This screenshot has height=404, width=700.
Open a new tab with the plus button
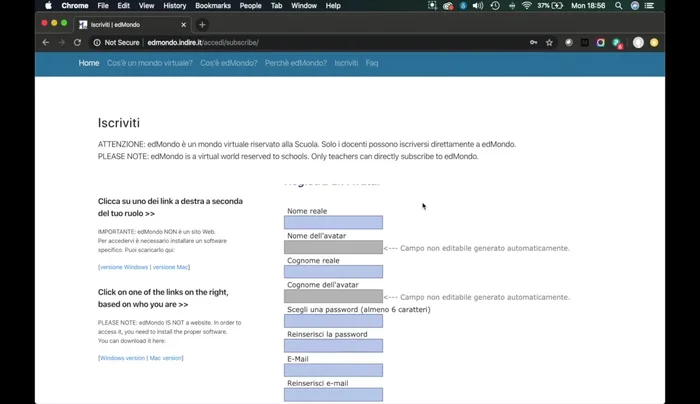click(x=202, y=25)
